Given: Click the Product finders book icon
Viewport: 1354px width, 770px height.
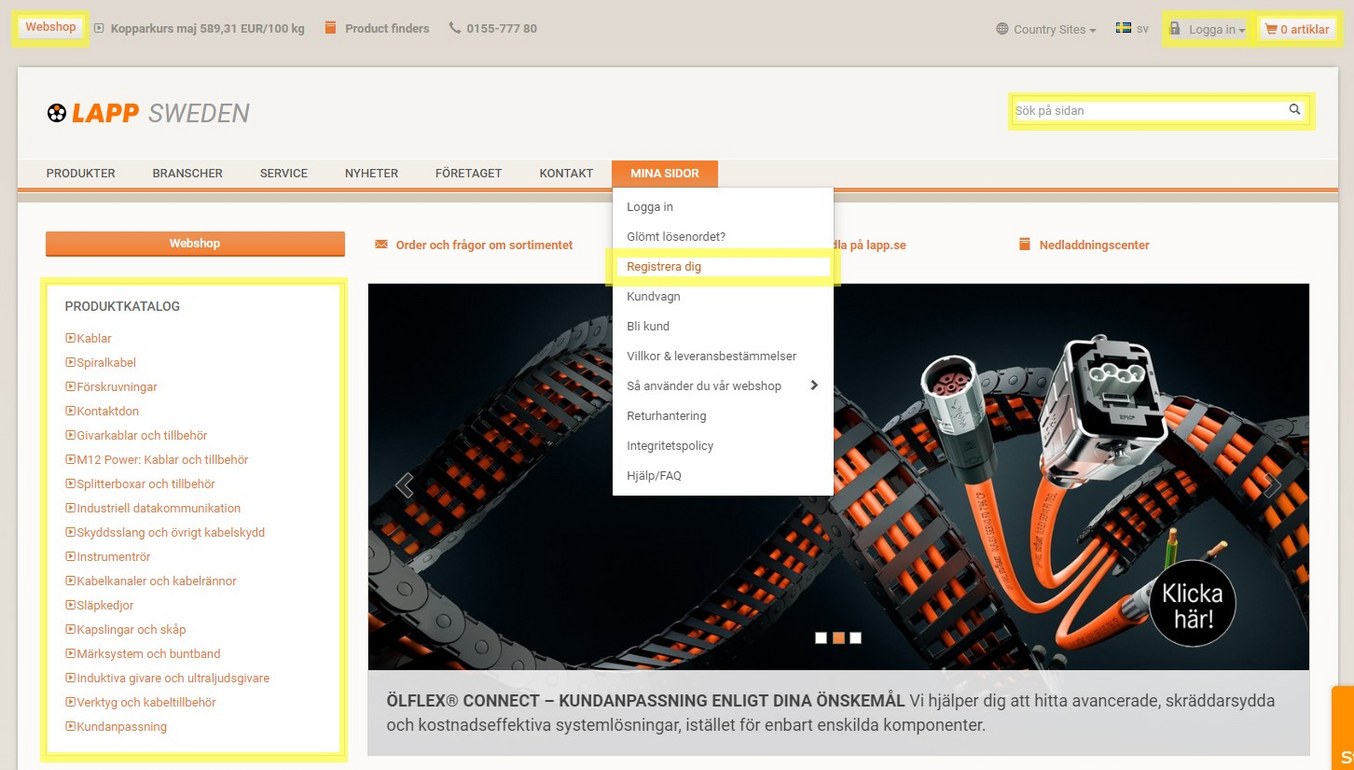Looking at the screenshot, I should coord(331,28).
